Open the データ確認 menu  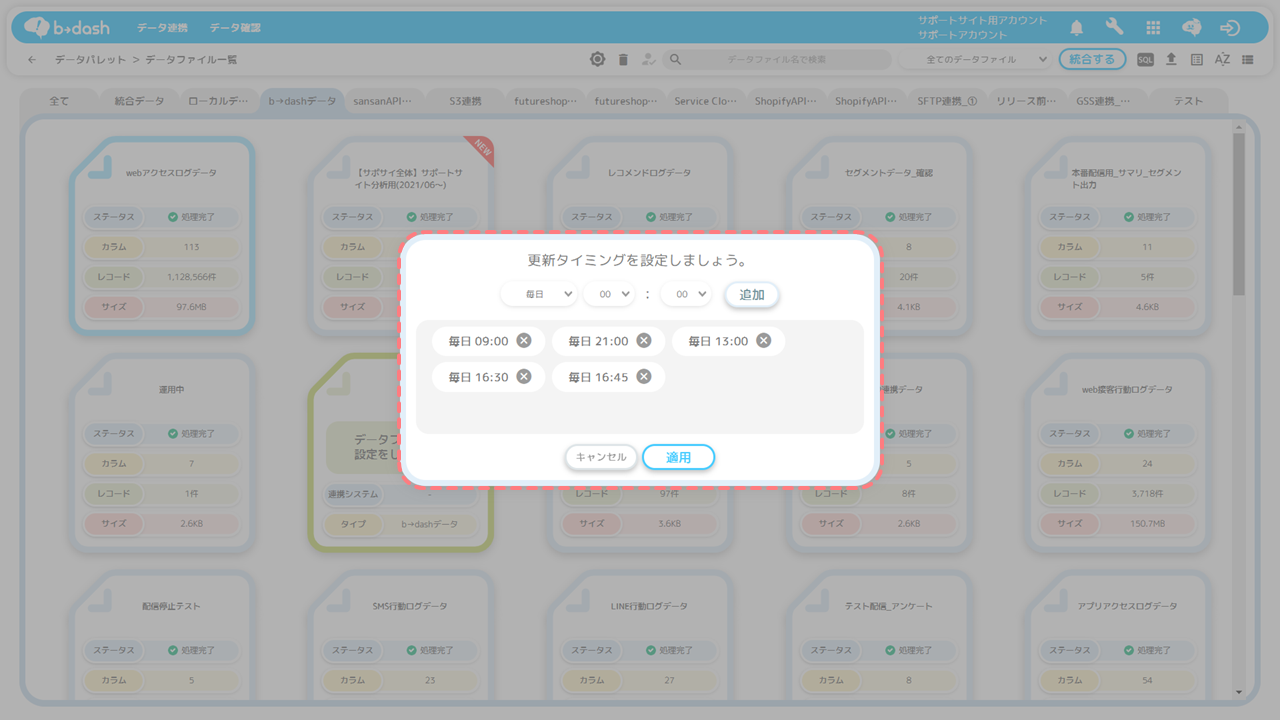pos(236,28)
